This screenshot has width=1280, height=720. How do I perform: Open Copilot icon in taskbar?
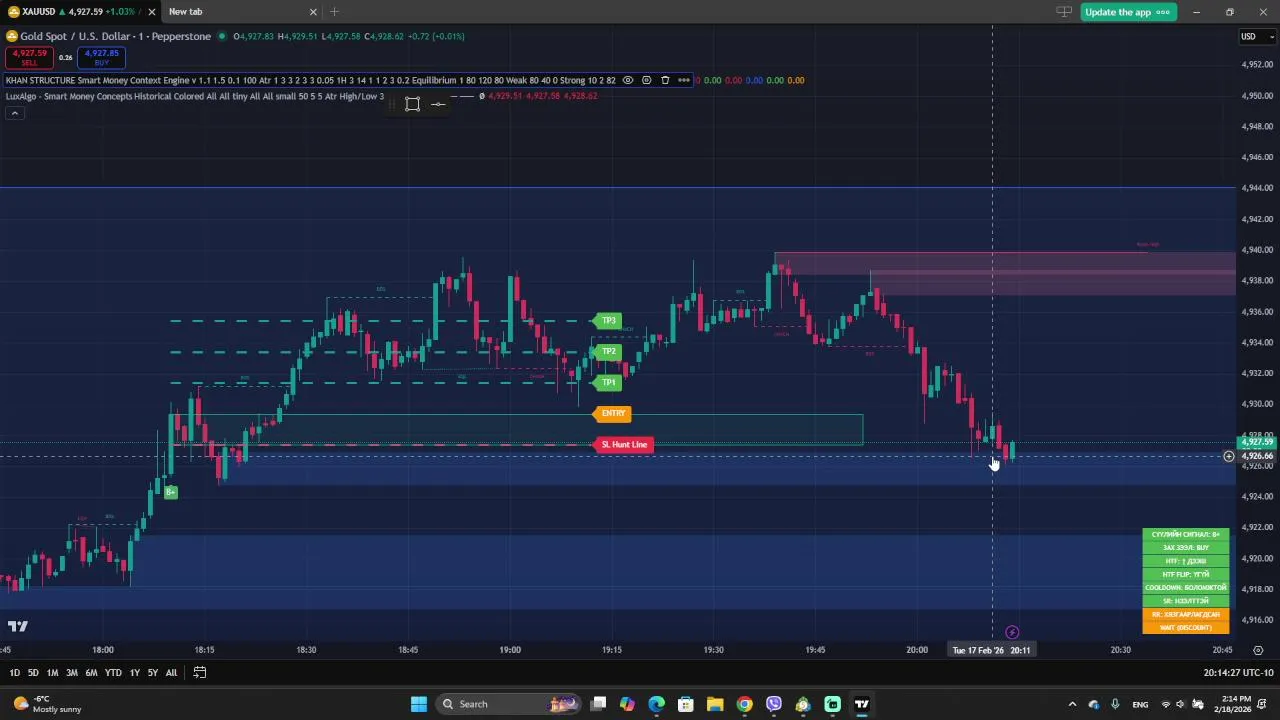[x=627, y=704]
